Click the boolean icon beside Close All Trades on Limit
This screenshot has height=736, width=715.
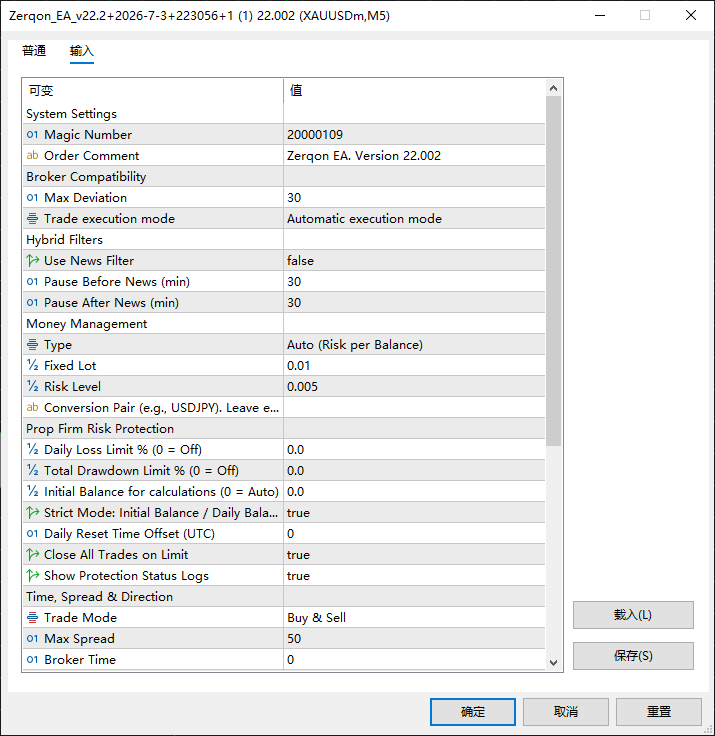[x=32, y=555]
